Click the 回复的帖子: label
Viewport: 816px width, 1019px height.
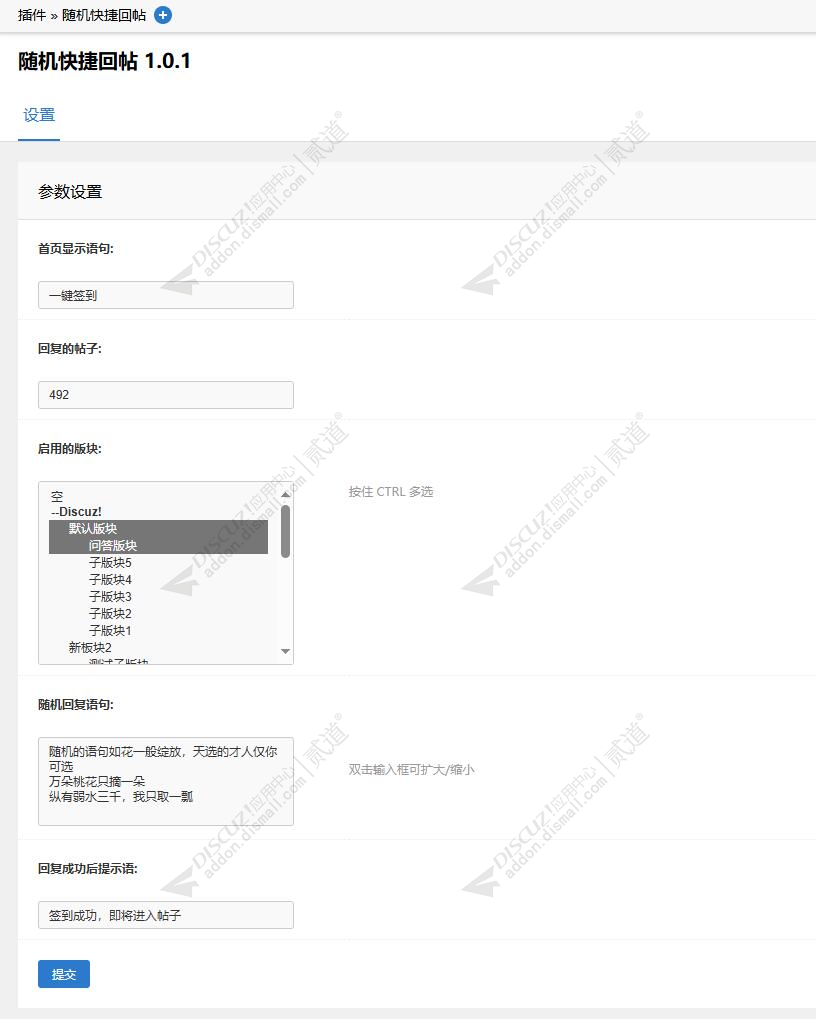(x=70, y=348)
